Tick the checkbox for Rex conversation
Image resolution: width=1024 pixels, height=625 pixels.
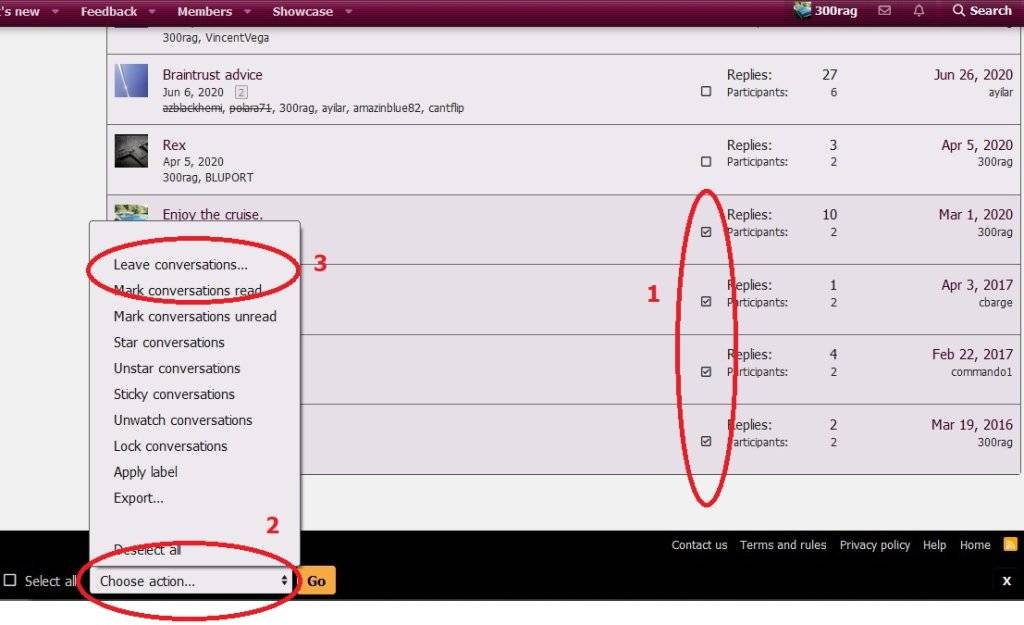pyautogui.click(x=706, y=162)
